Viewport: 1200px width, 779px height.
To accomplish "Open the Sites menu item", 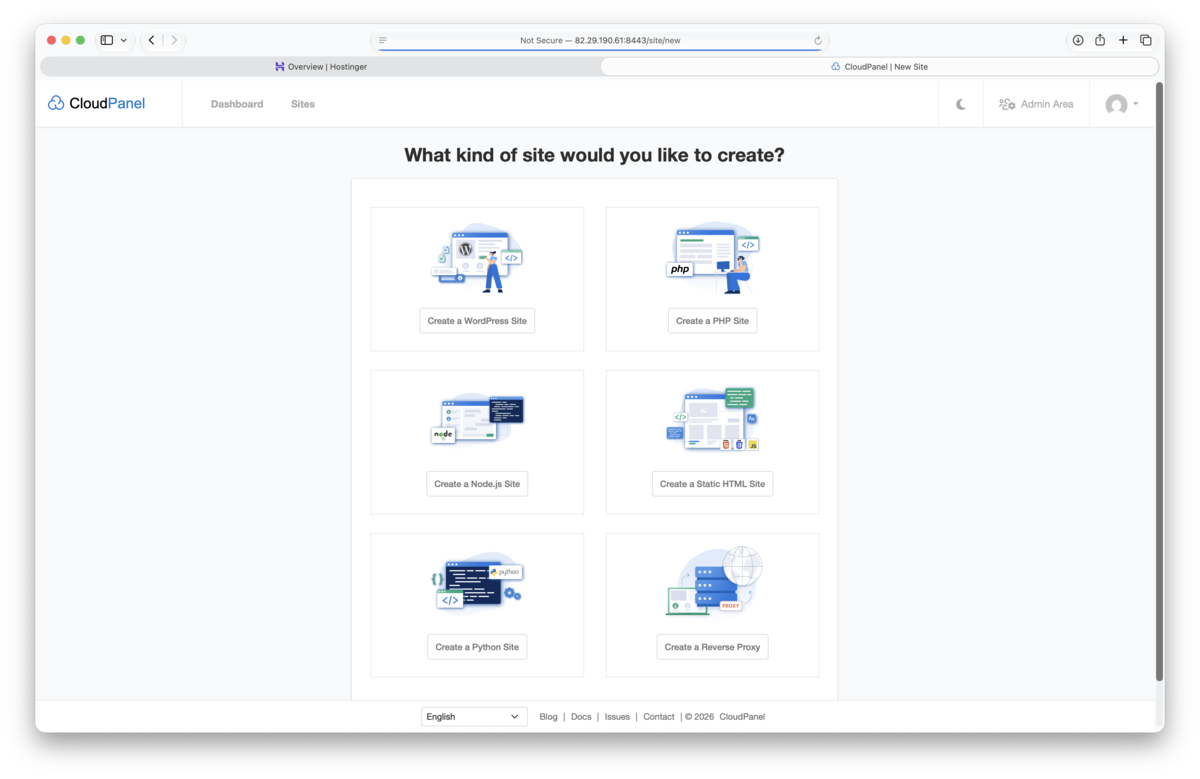I will (x=303, y=104).
